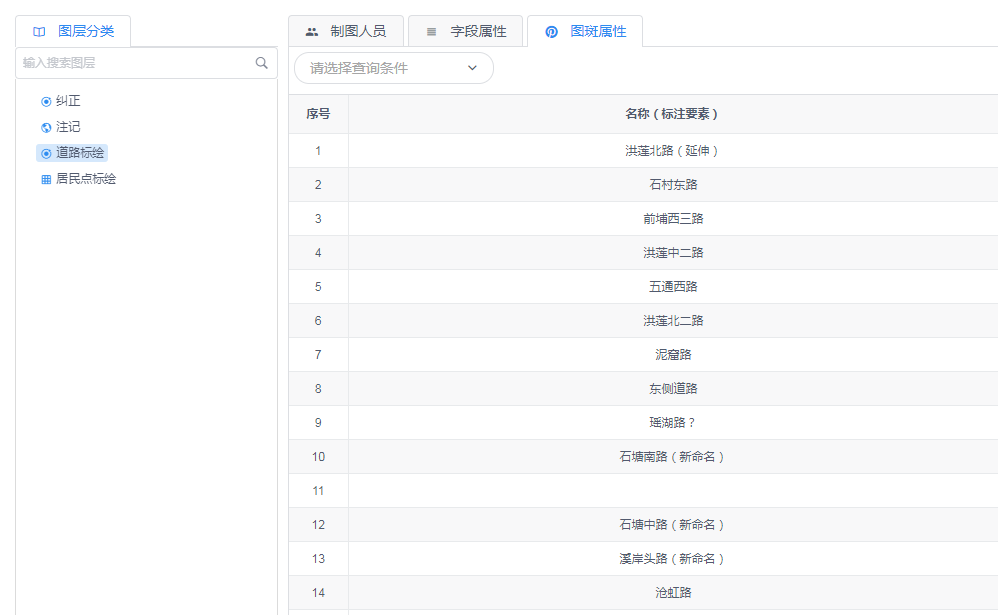Click the chevron arrow in query dropdown
Image resolution: width=998 pixels, height=615 pixels.
(472, 68)
